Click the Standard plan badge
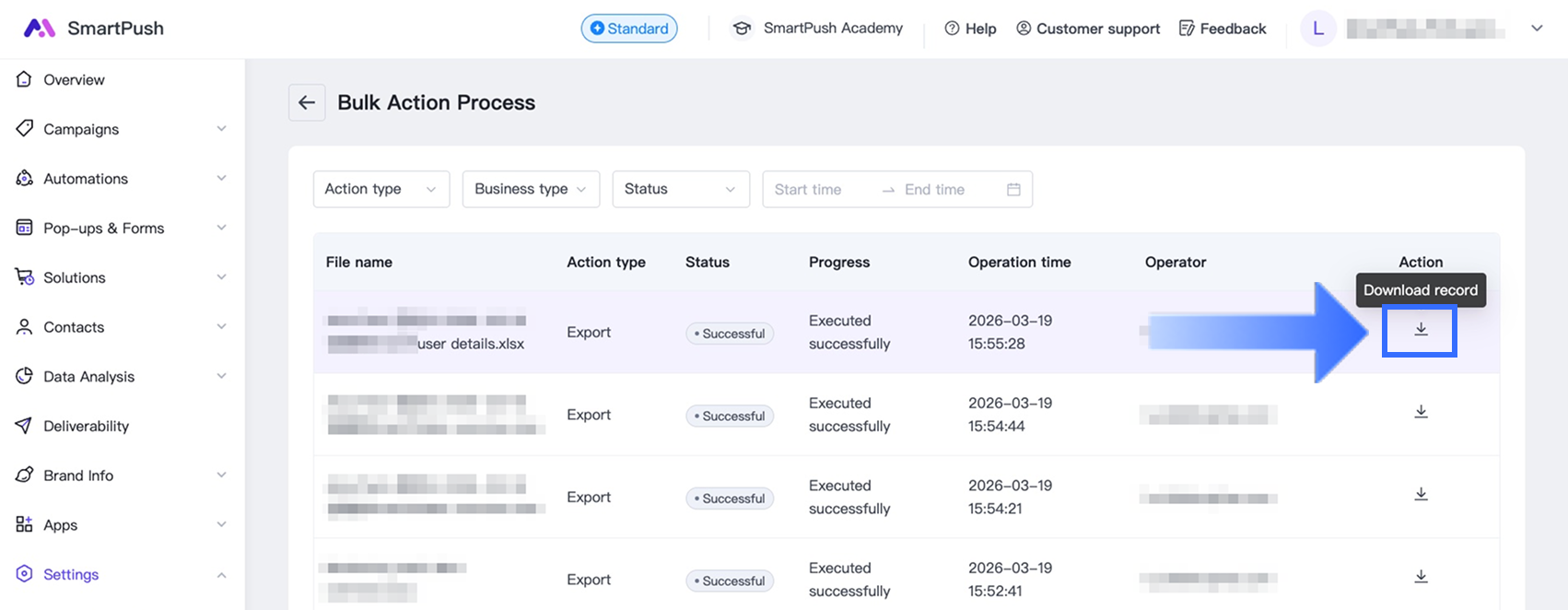 pos(629,29)
